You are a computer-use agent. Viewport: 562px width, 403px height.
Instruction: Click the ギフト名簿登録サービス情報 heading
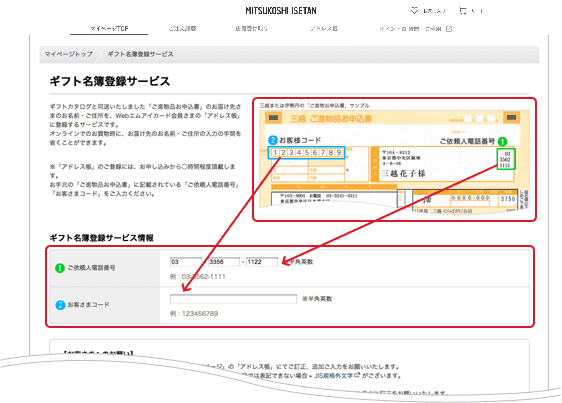point(101,238)
